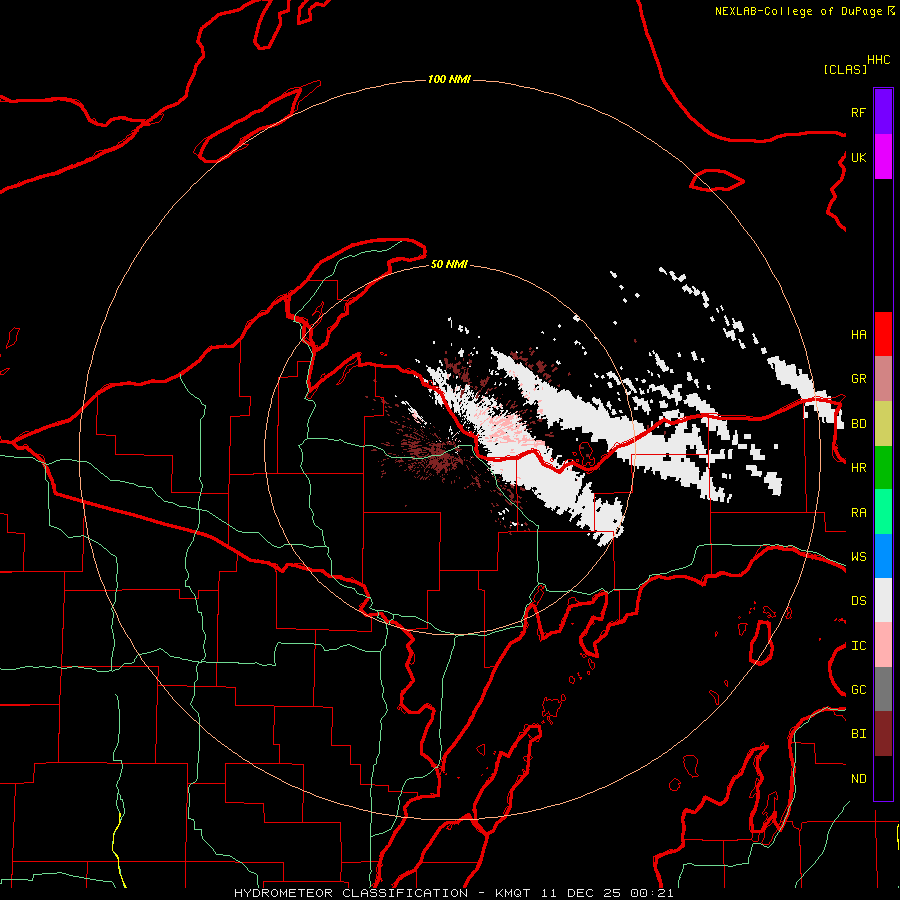Click the DS white legend swatch
The image size is (900, 900).
pos(883,600)
